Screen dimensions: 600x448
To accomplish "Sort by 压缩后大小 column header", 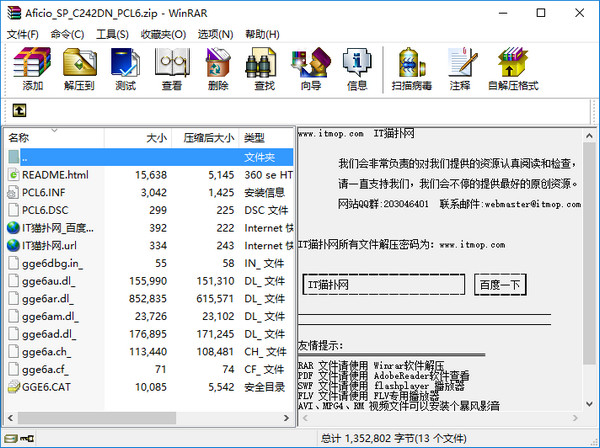I will (x=205, y=138).
